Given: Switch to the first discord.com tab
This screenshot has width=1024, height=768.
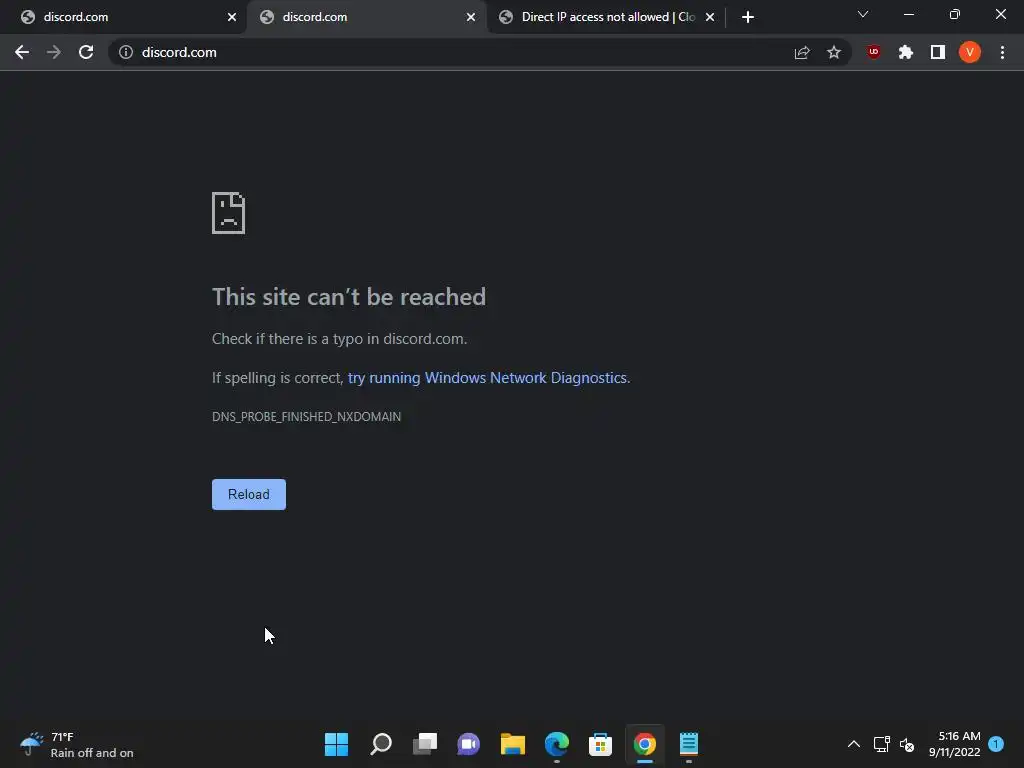Looking at the screenshot, I should [x=124, y=17].
